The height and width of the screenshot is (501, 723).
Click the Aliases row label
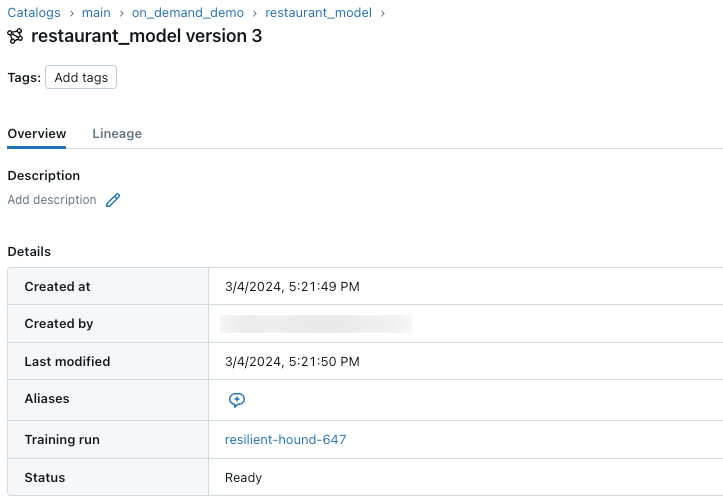pyautogui.click(x=47, y=399)
